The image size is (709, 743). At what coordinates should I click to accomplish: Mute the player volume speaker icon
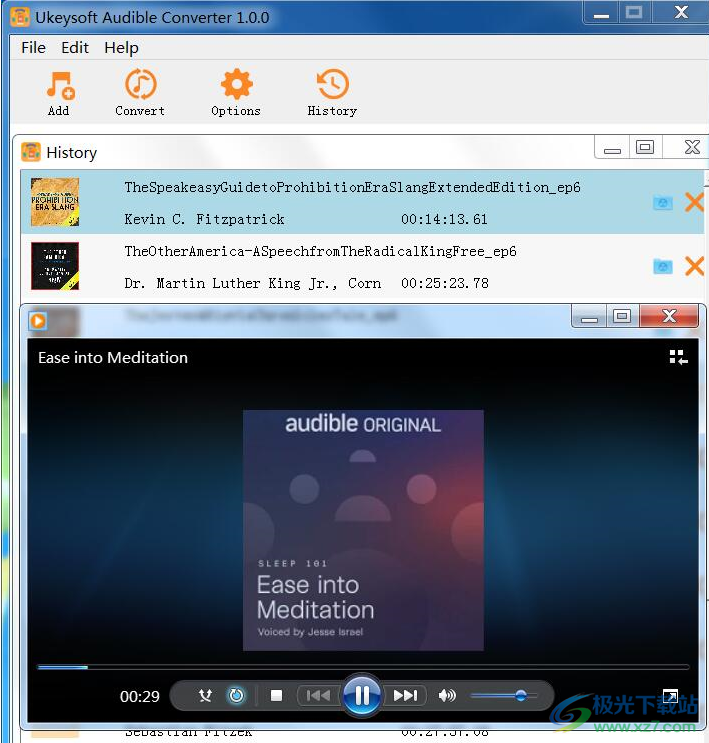coord(447,695)
